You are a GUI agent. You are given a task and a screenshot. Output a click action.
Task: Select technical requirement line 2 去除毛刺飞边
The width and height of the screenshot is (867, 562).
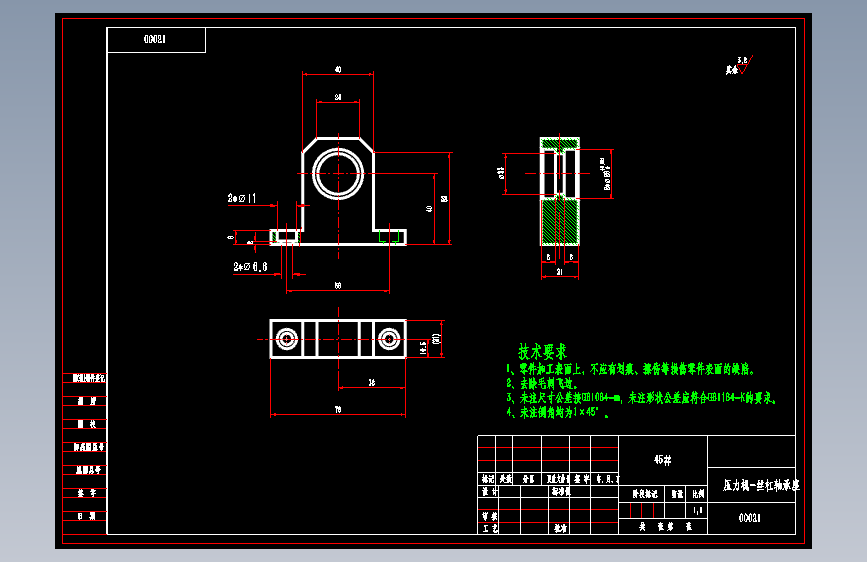click(x=542, y=383)
